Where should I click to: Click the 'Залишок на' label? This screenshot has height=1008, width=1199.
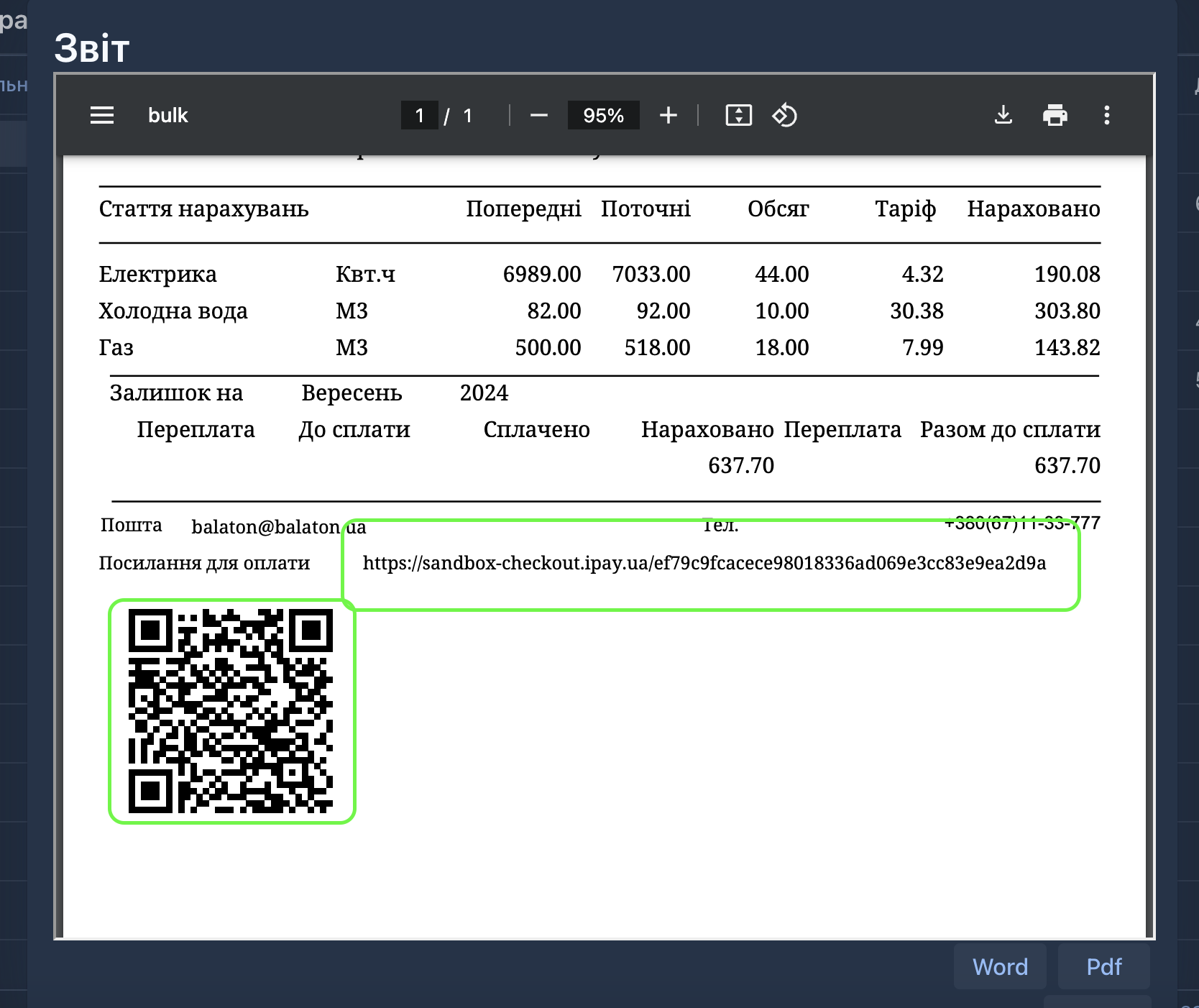click(x=176, y=393)
